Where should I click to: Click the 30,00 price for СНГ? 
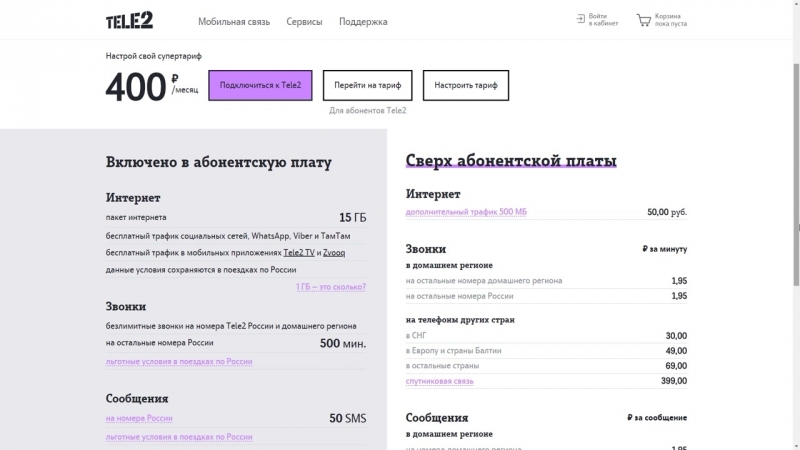coord(676,336)
